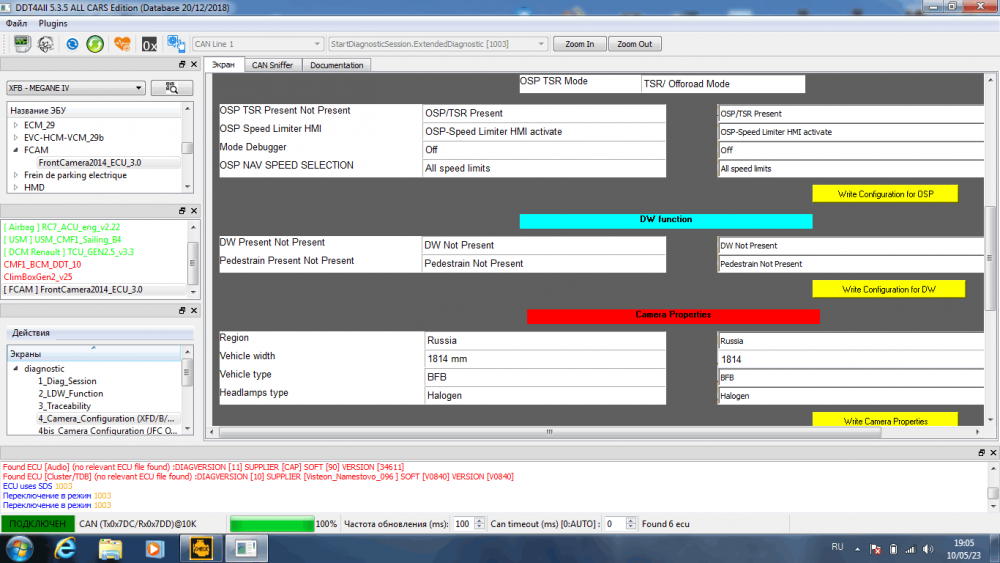Select the 2_LDW_Function screen

[70, 393]
